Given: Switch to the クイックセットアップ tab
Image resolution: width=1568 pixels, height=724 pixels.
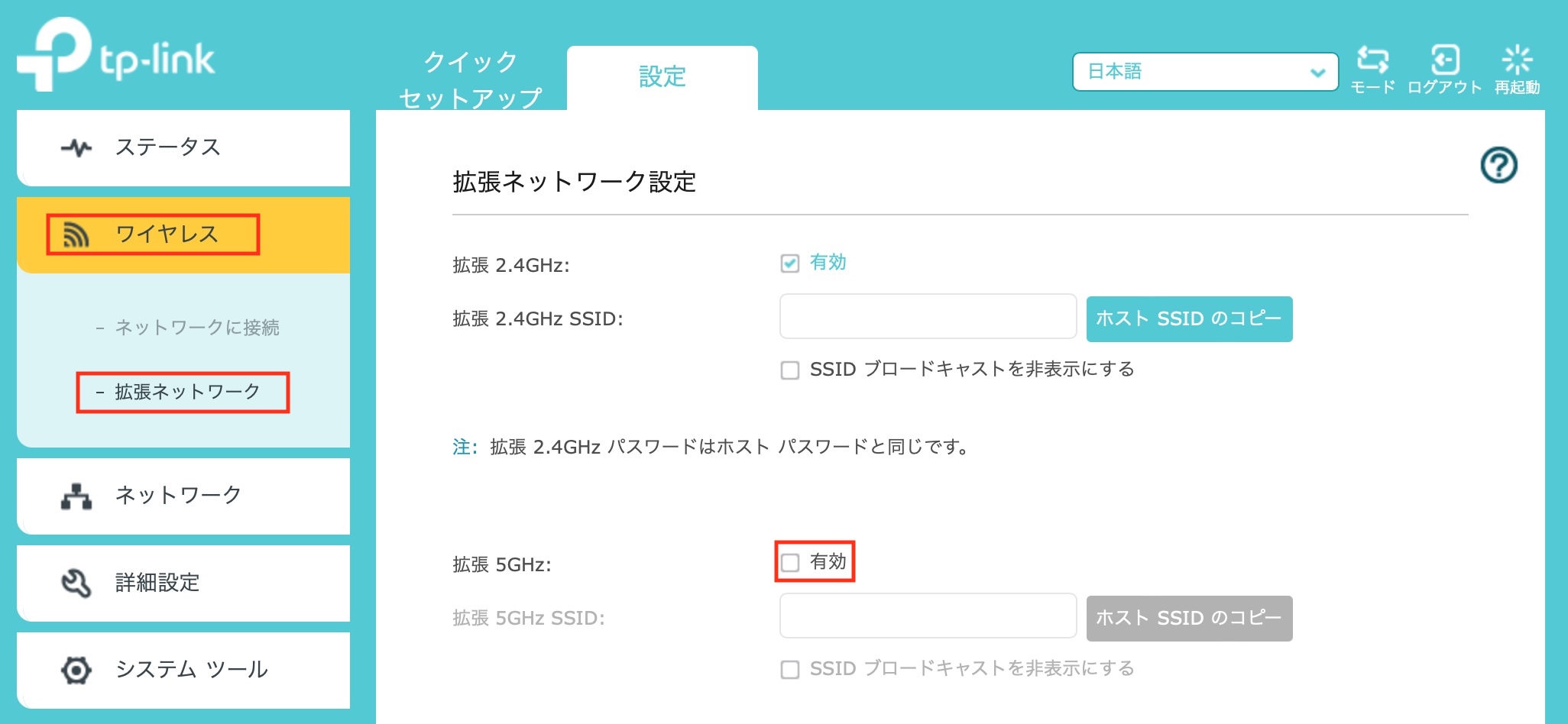Looking at the screenshot, I should tap(471, 79).
